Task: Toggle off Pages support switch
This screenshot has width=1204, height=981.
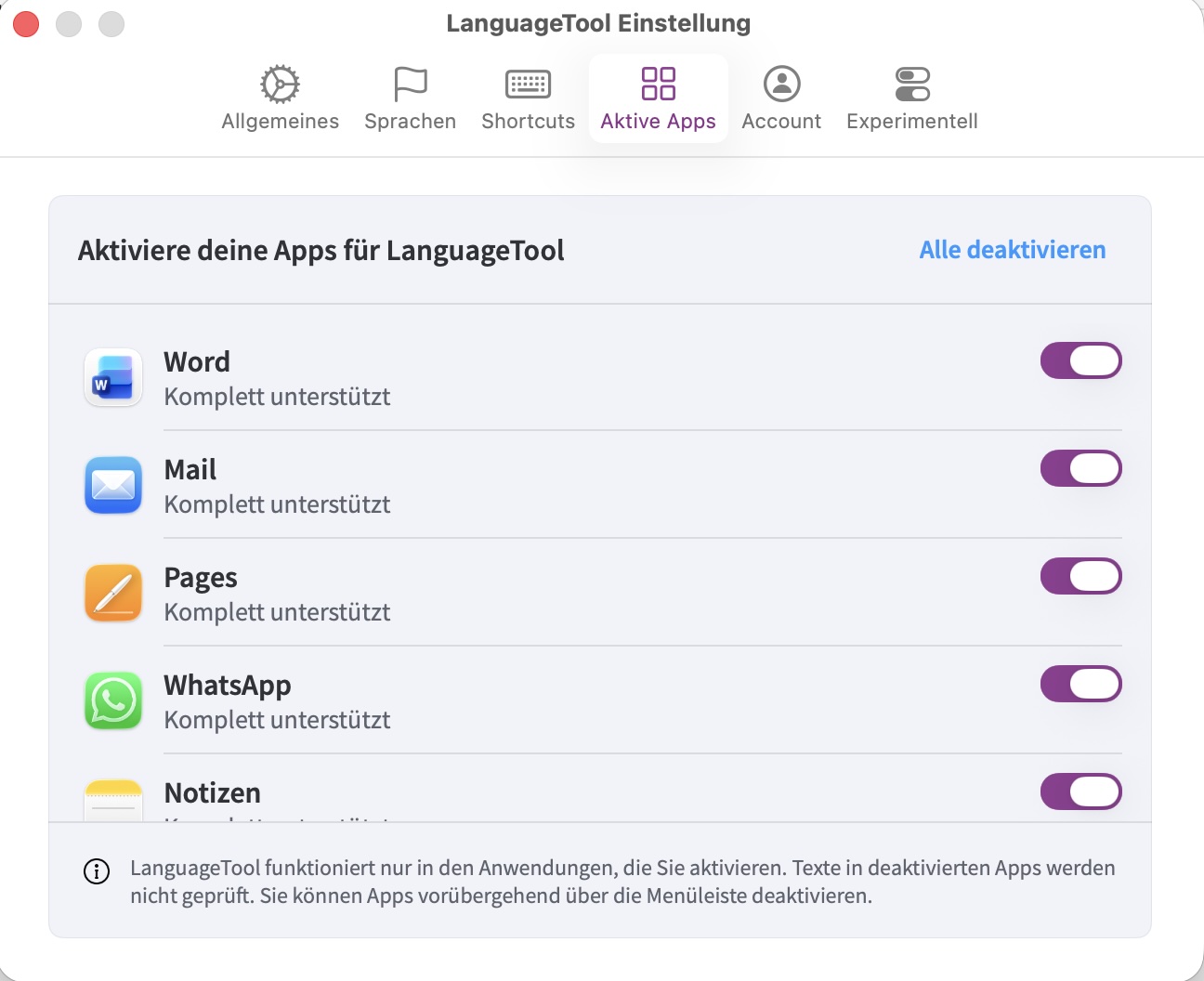Action: (1080, 577)
